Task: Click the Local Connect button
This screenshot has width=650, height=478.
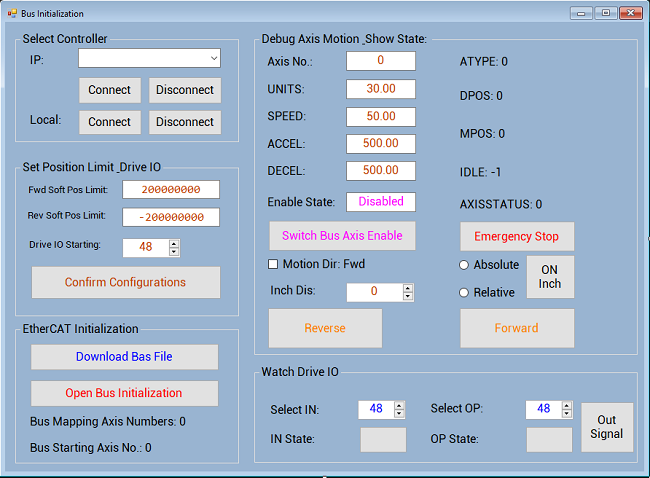Action: (110, 122)
